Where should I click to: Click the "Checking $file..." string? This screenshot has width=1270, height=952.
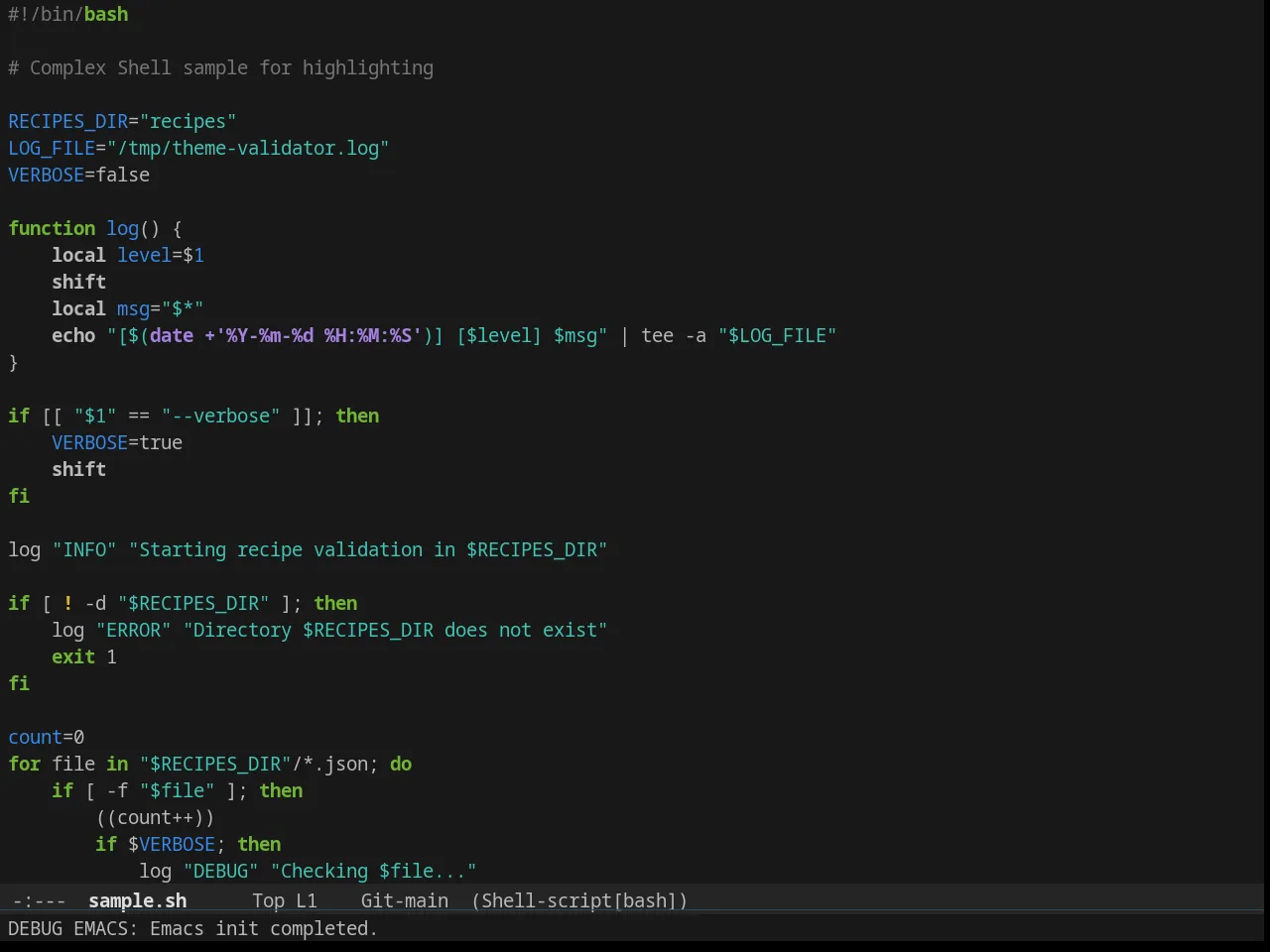[373, 871]
